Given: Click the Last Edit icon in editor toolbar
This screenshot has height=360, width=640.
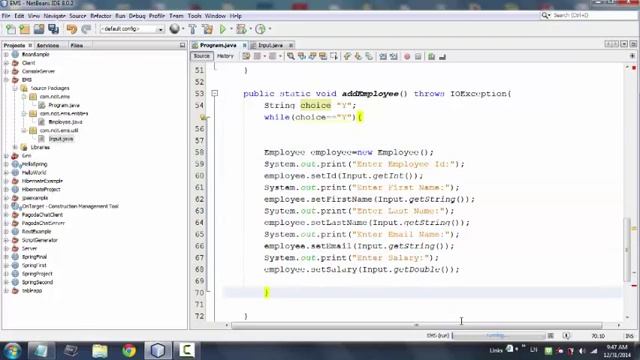Looking at the screenshot, I should coord(246,56).
